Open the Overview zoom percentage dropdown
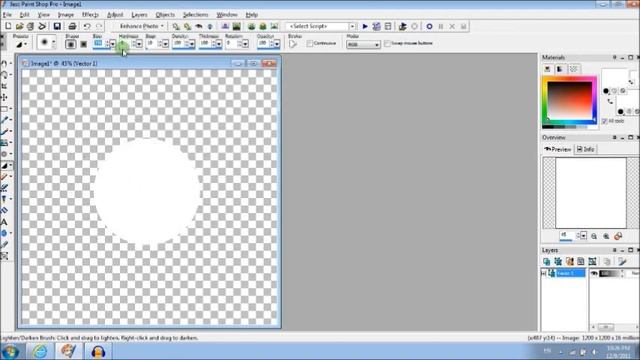 click(583, 236)
